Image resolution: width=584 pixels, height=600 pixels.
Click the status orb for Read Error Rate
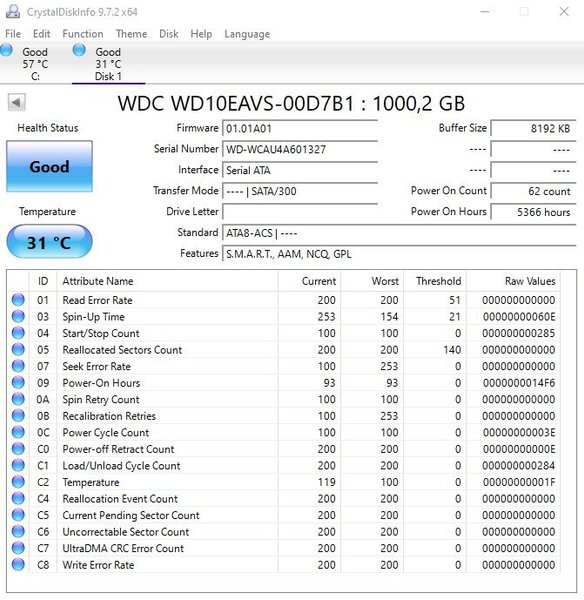point(18,300)
